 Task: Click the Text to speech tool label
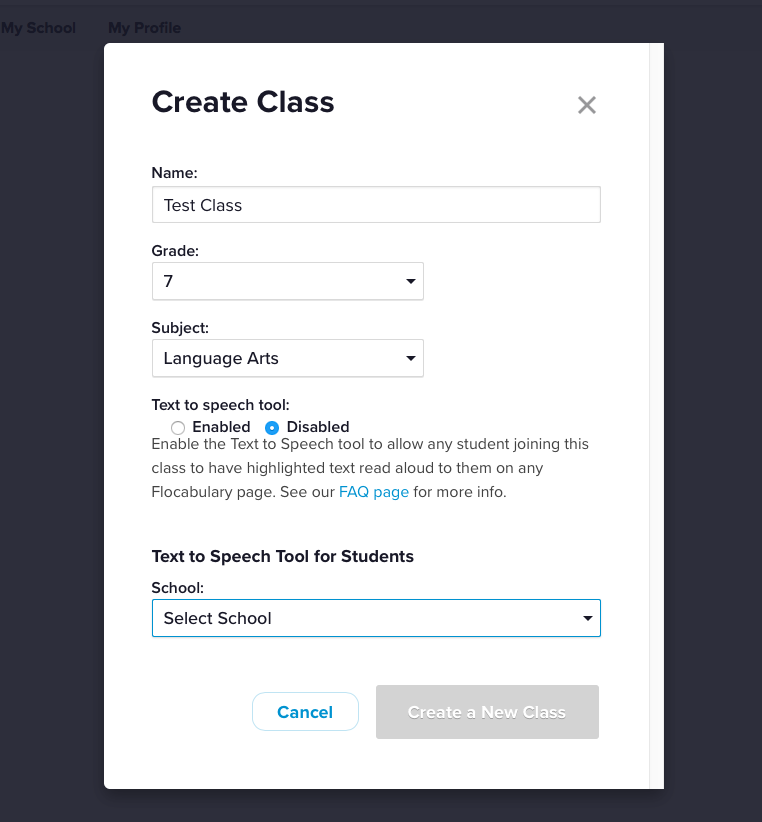click(x=220, y=405)
